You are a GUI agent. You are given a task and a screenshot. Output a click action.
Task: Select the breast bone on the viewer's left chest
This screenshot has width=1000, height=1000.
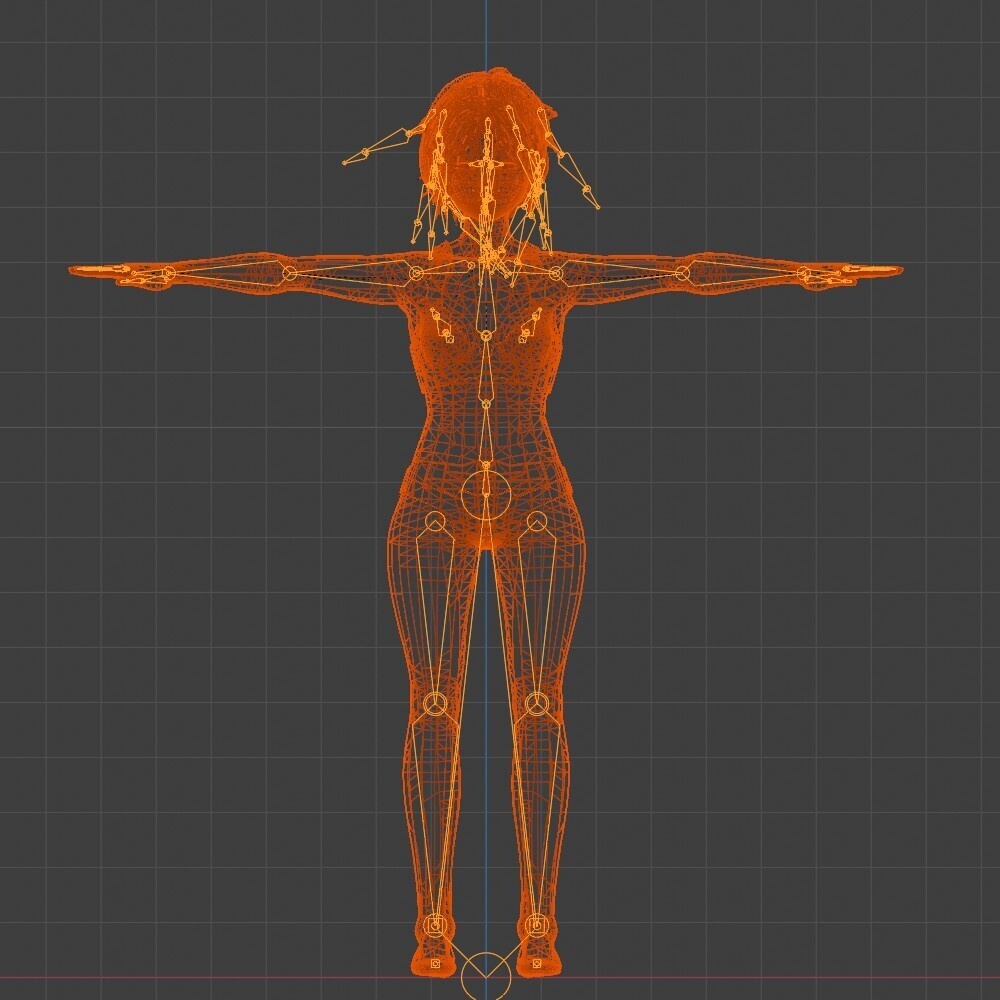tap(441, 325)
